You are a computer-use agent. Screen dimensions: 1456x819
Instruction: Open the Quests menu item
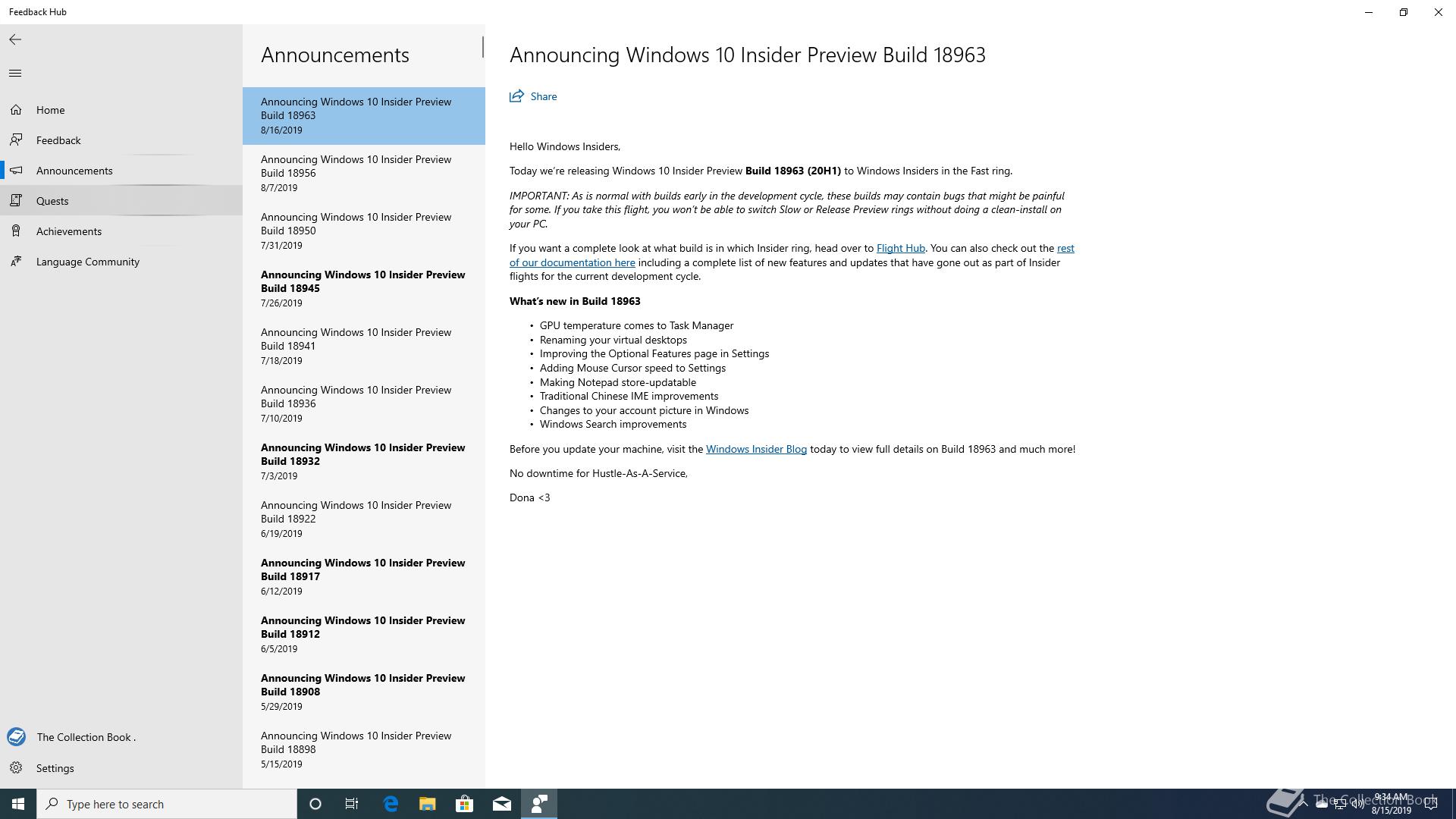pos(121,201)
